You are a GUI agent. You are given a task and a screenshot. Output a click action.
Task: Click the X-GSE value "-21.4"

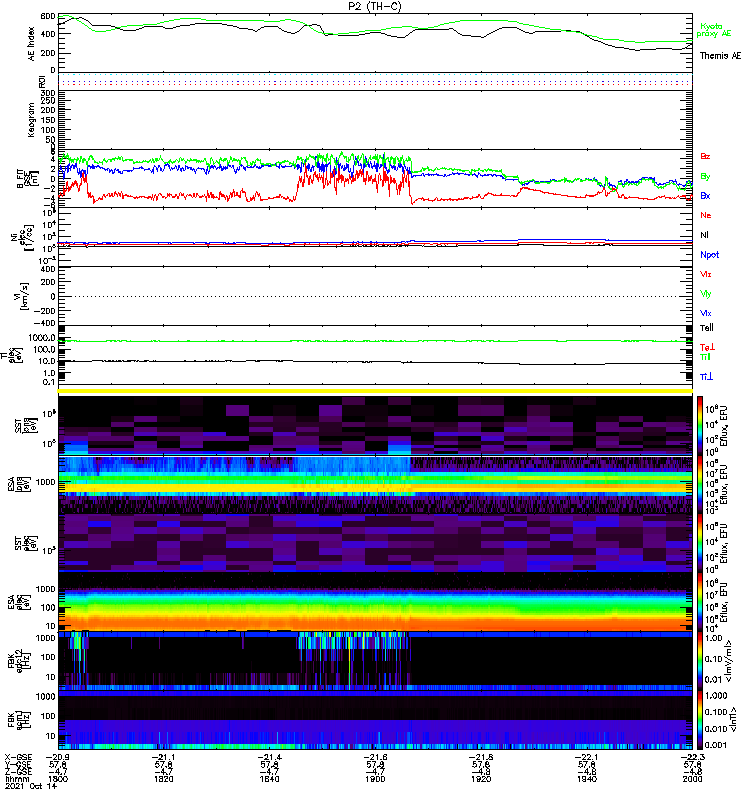point(269,757)
